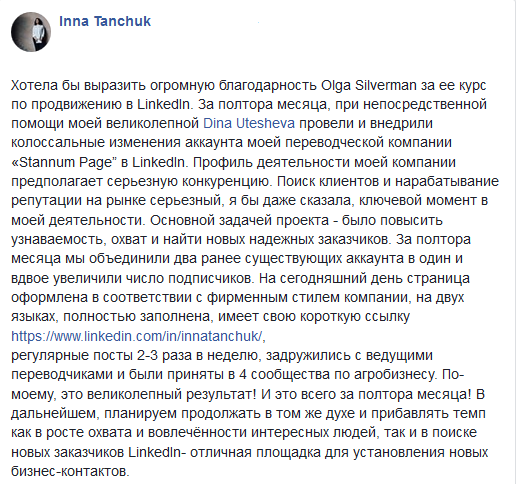Click the phrase "2-3 раза в неделю"

coord(198,355)
